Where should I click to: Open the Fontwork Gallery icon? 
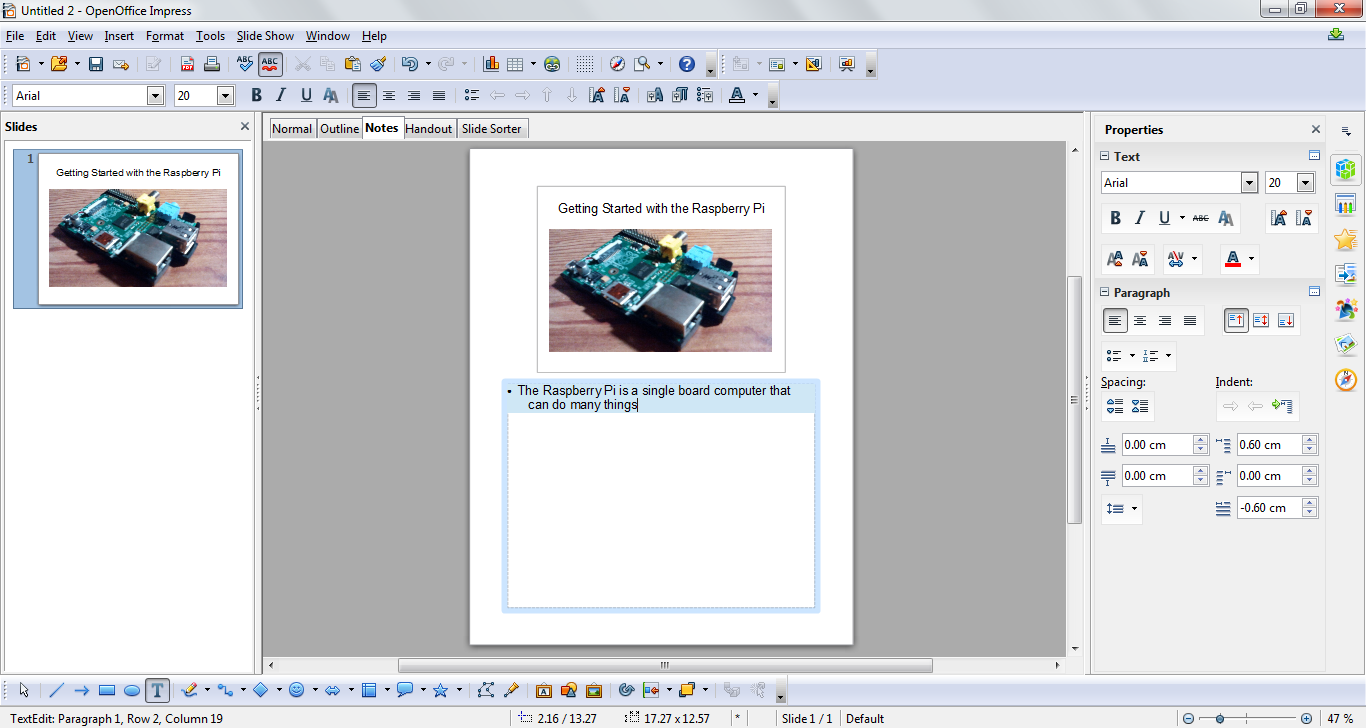coord(544,690)
